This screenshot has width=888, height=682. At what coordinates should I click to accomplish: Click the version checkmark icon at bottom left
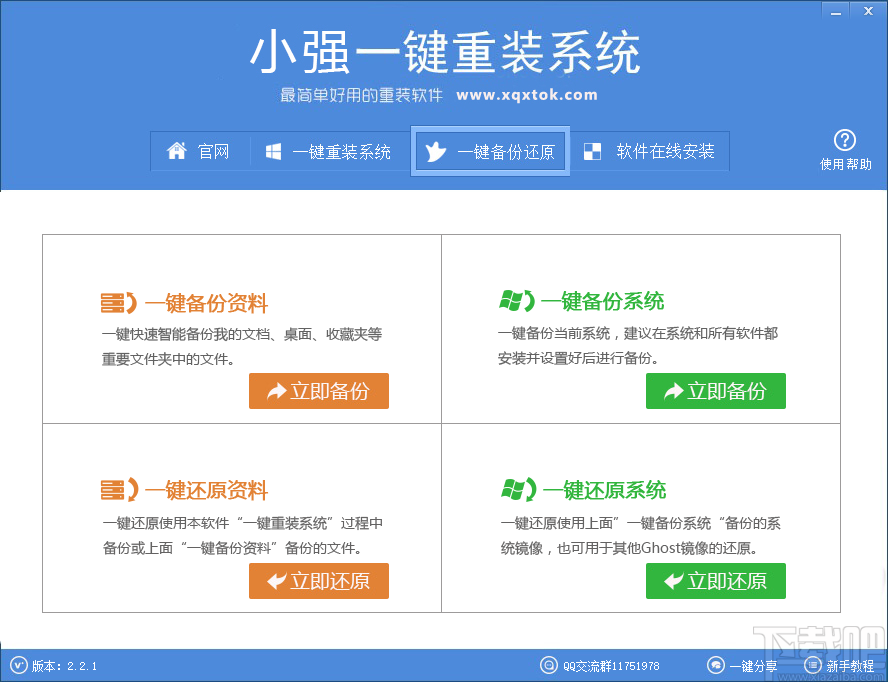click(18, 665)
